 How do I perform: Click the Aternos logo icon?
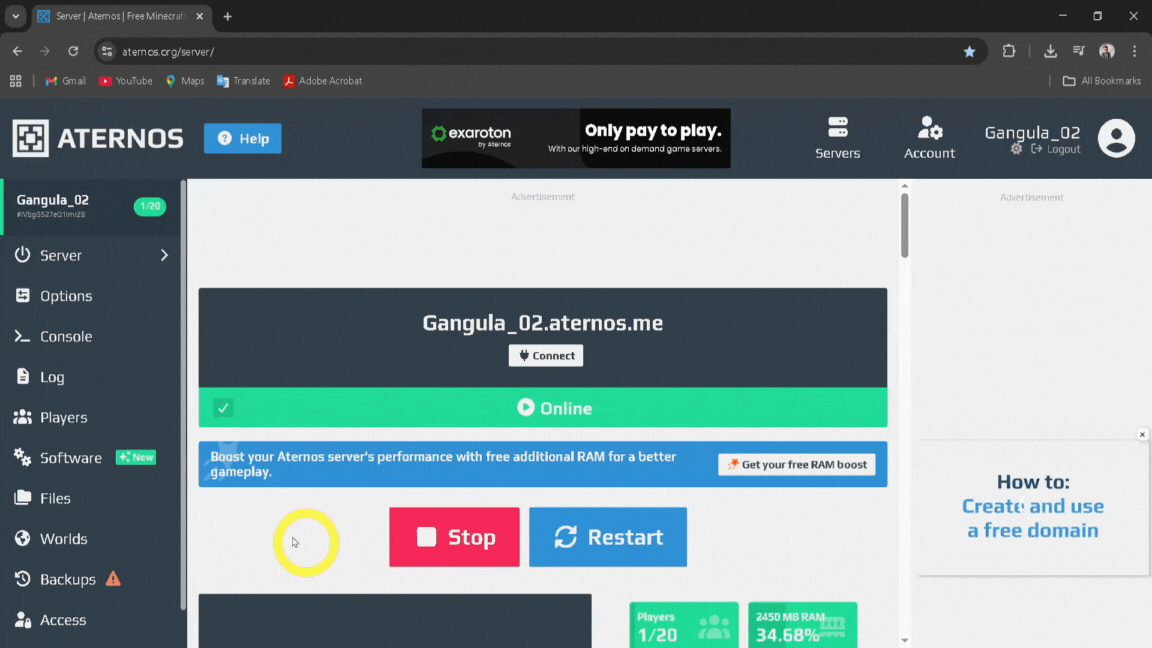30,138
